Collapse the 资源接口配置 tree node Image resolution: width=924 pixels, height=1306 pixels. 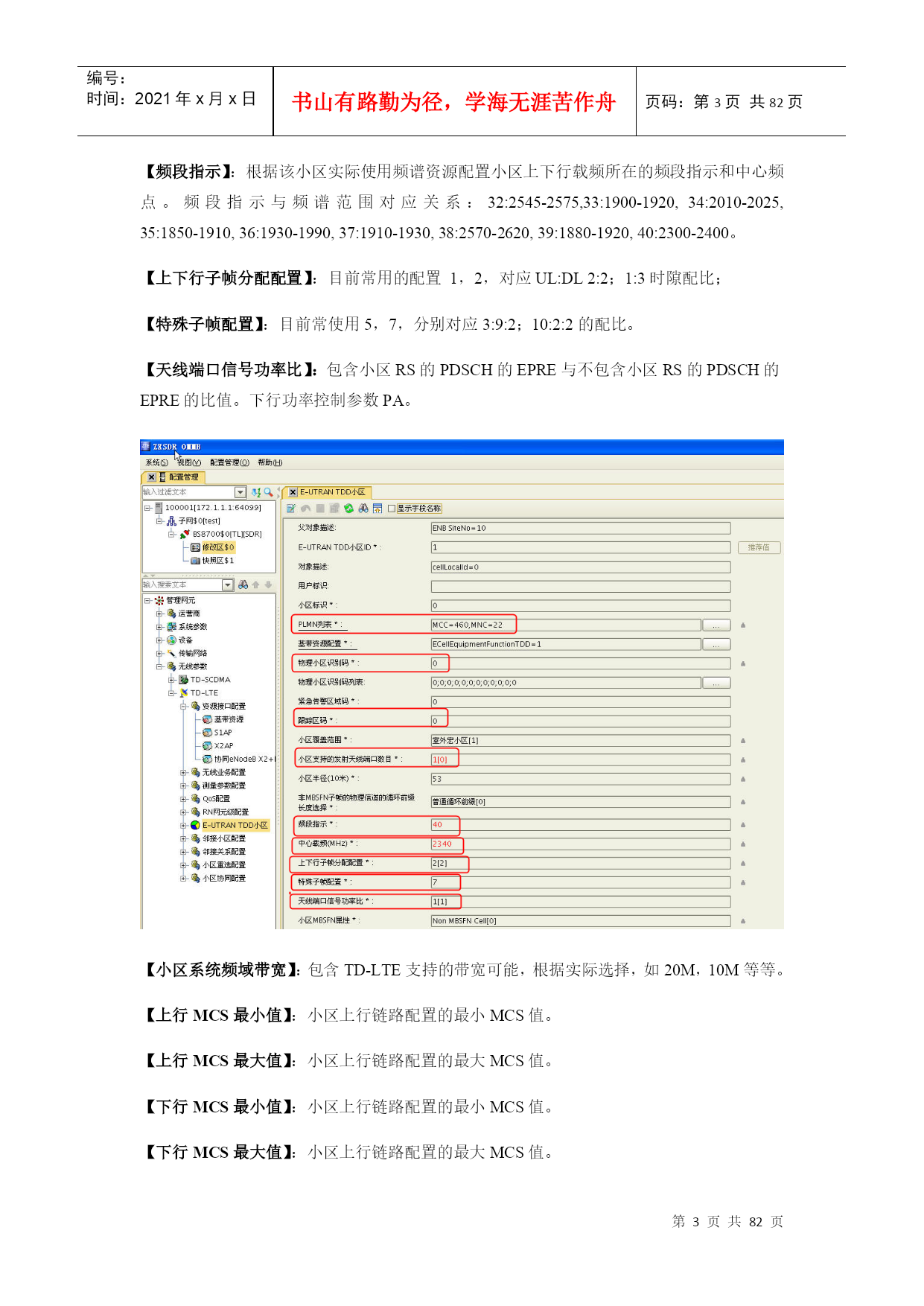184,707
